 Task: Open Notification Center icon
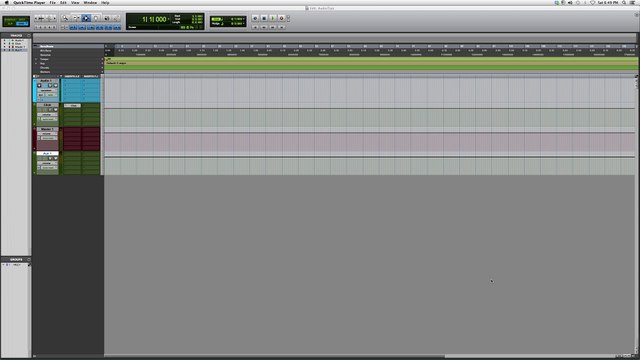coord(632,2)
